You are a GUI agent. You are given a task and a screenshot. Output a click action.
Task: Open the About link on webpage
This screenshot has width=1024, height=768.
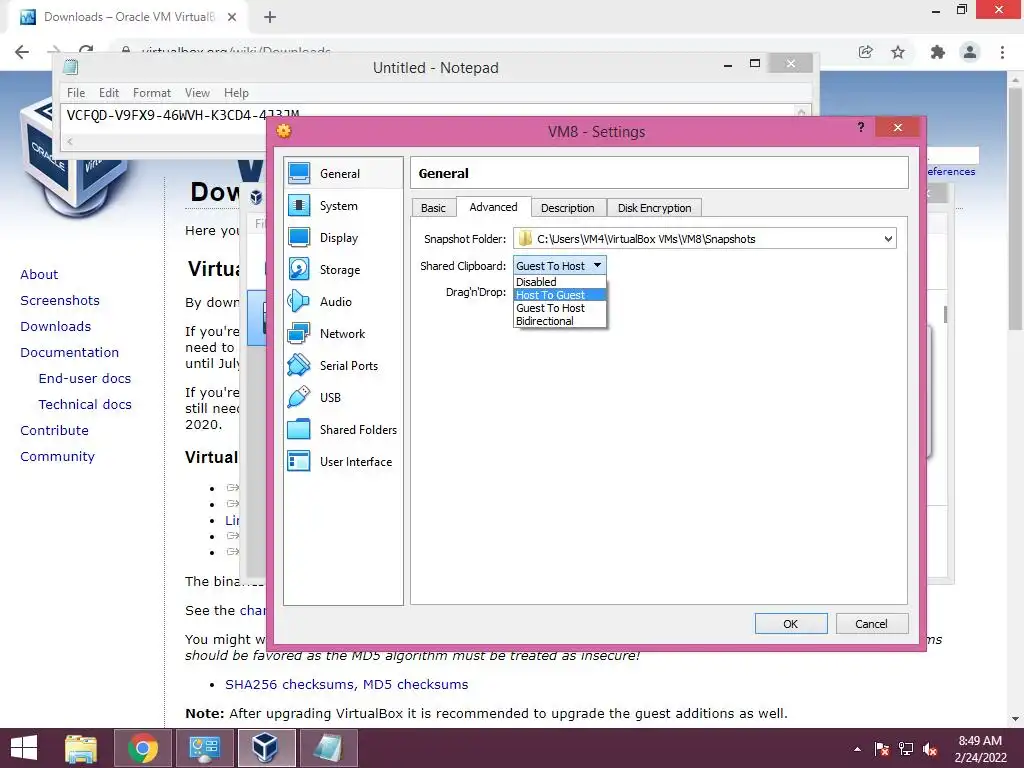[x=39, y=274]
